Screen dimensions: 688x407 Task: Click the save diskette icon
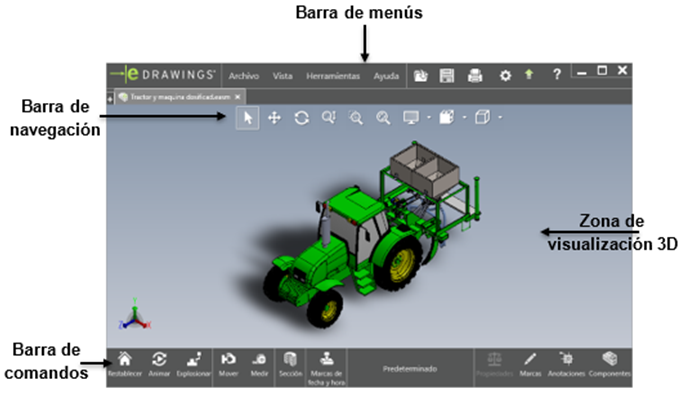447,76
